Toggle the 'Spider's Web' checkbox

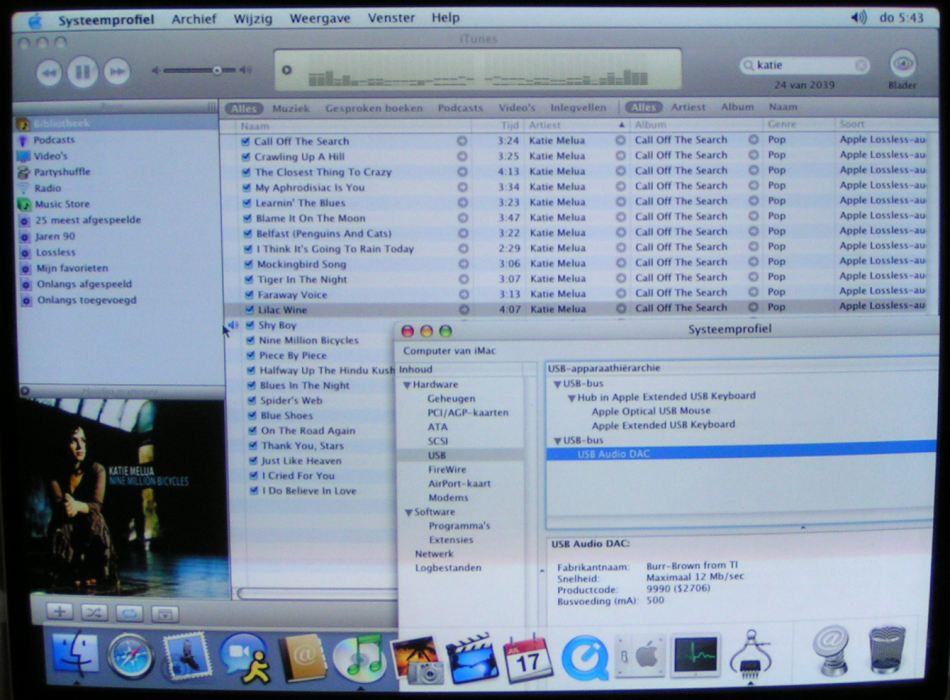(251, 400)
